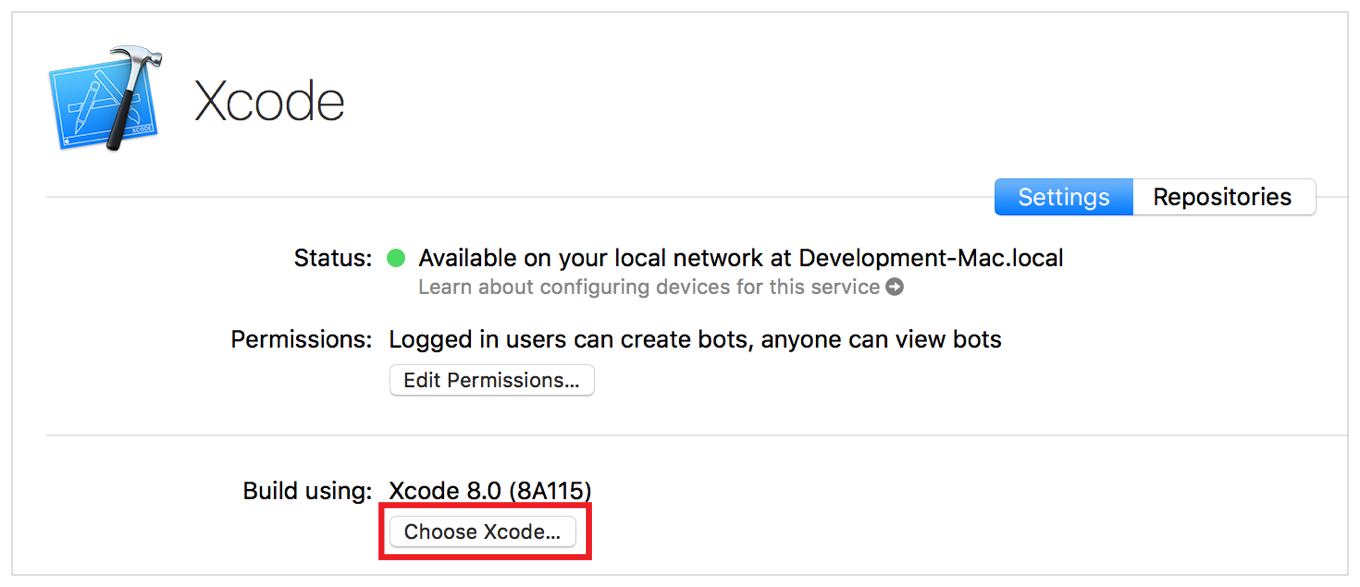Click the Xcode title heading
Screen dimensions: 1360x587
click(269, 99)
